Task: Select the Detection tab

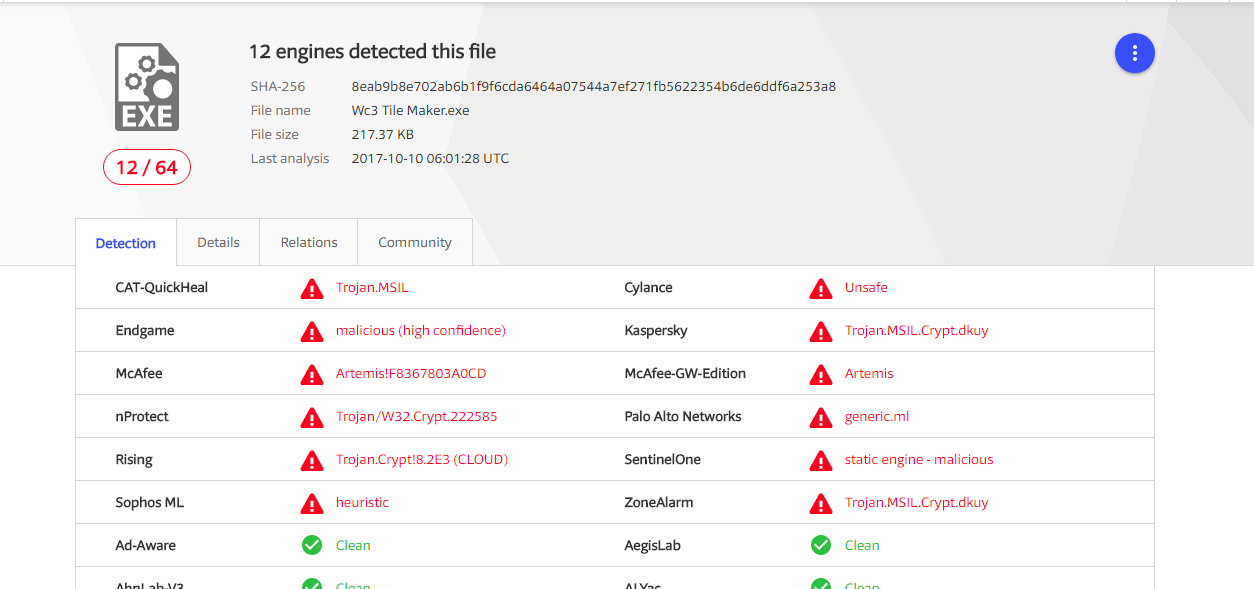Action: tap(126, 243)
